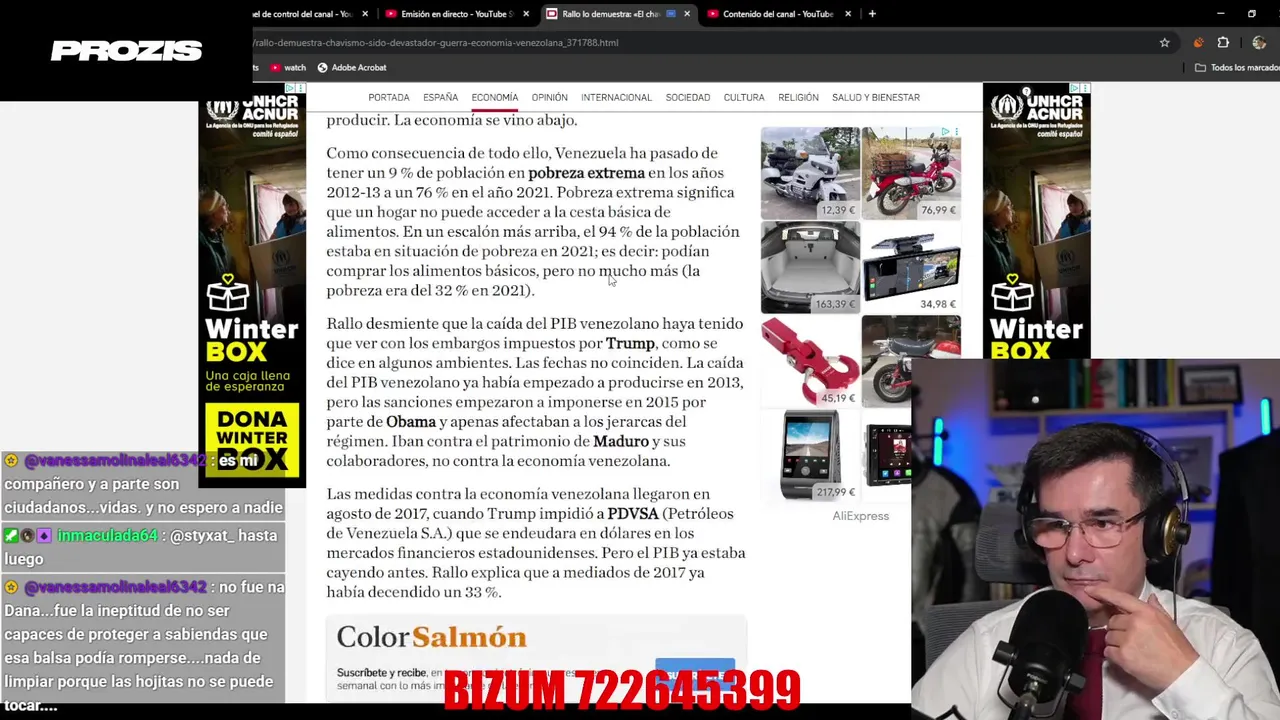
Task: Open the SOCIEDAD section
Action: [x=688, y=98]
